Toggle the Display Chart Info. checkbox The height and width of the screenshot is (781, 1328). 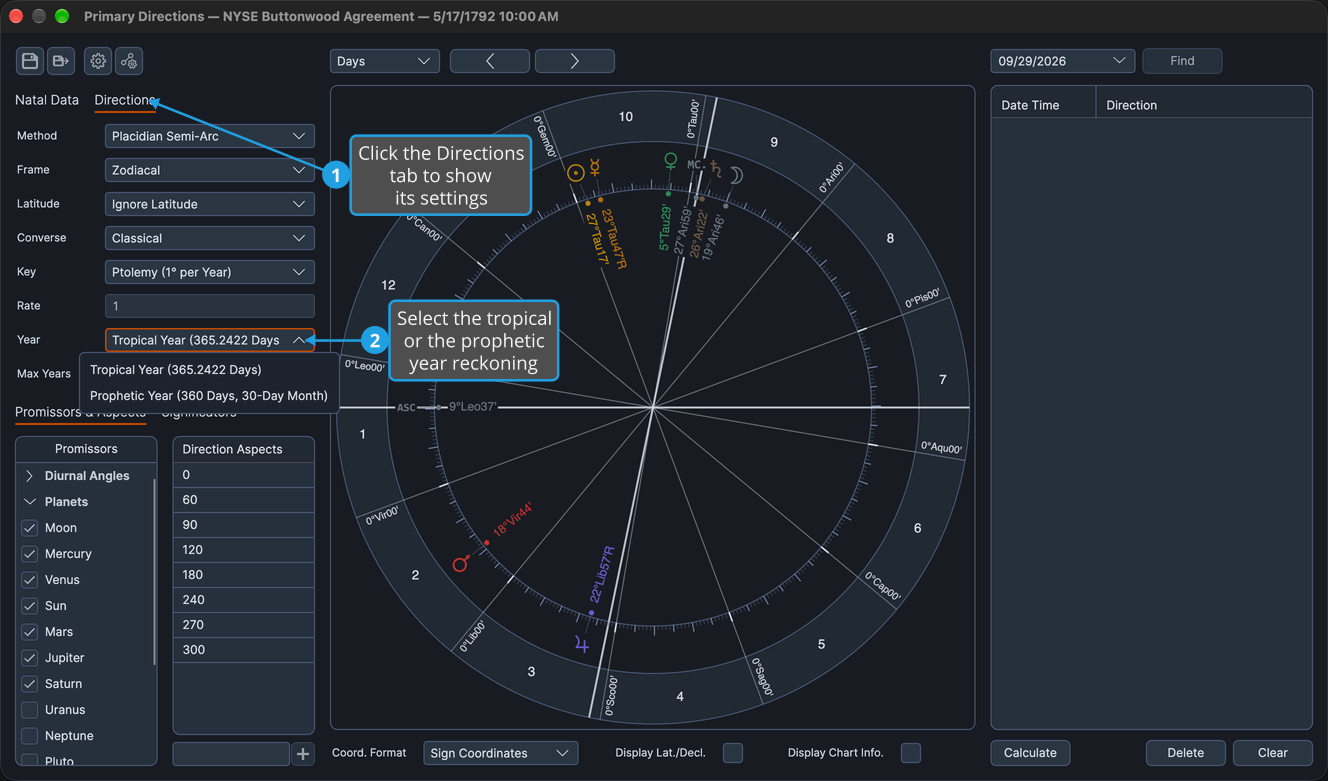tap(911, 753)
